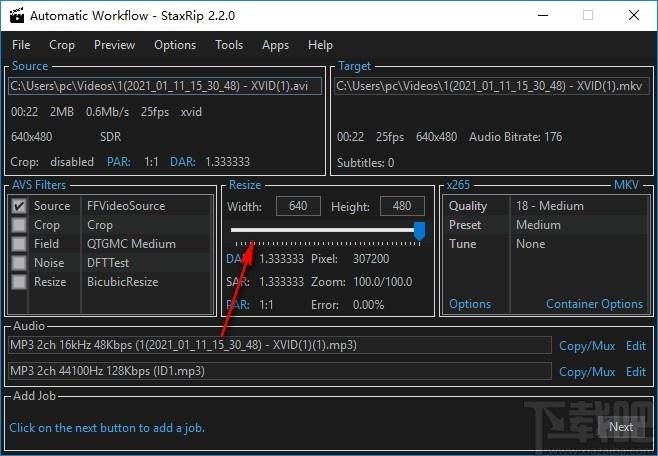Screen dimensions: 658x456
Task: Enable the Resize filter checkbox
Action: (19, 281)
